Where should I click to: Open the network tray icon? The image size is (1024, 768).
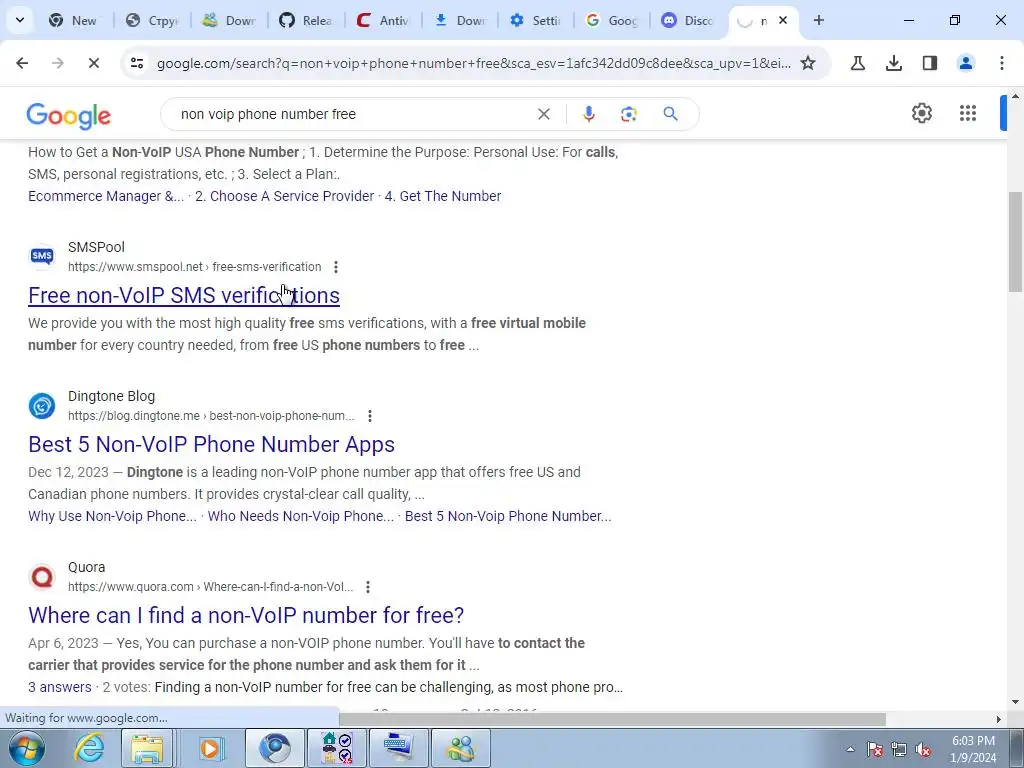(899, 749)
